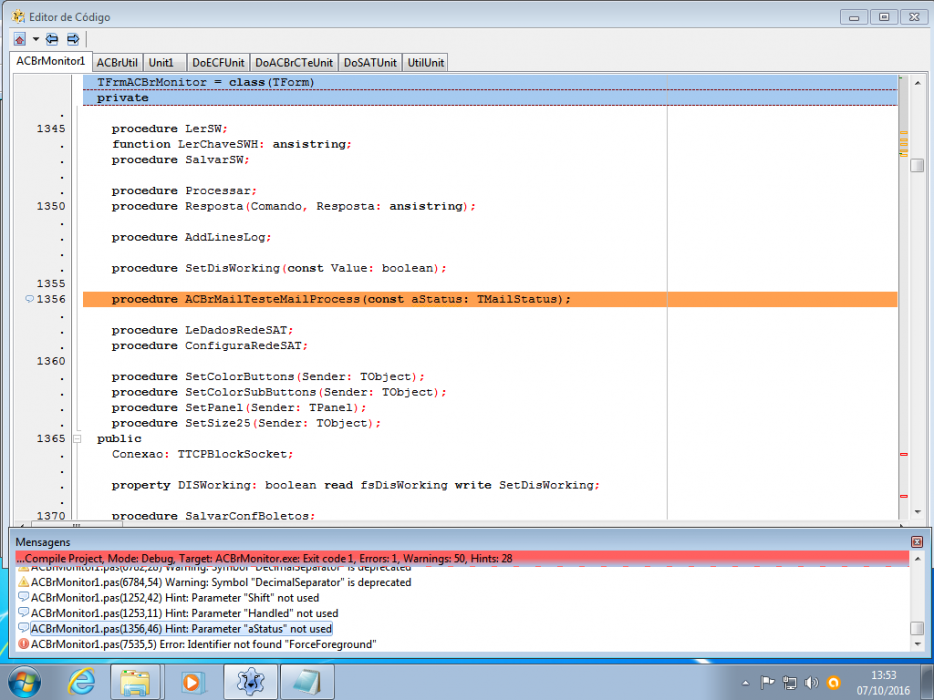Click the line "procedure LeDadosRedeSAT;"
Screen dimensions: 934x700
203,330
